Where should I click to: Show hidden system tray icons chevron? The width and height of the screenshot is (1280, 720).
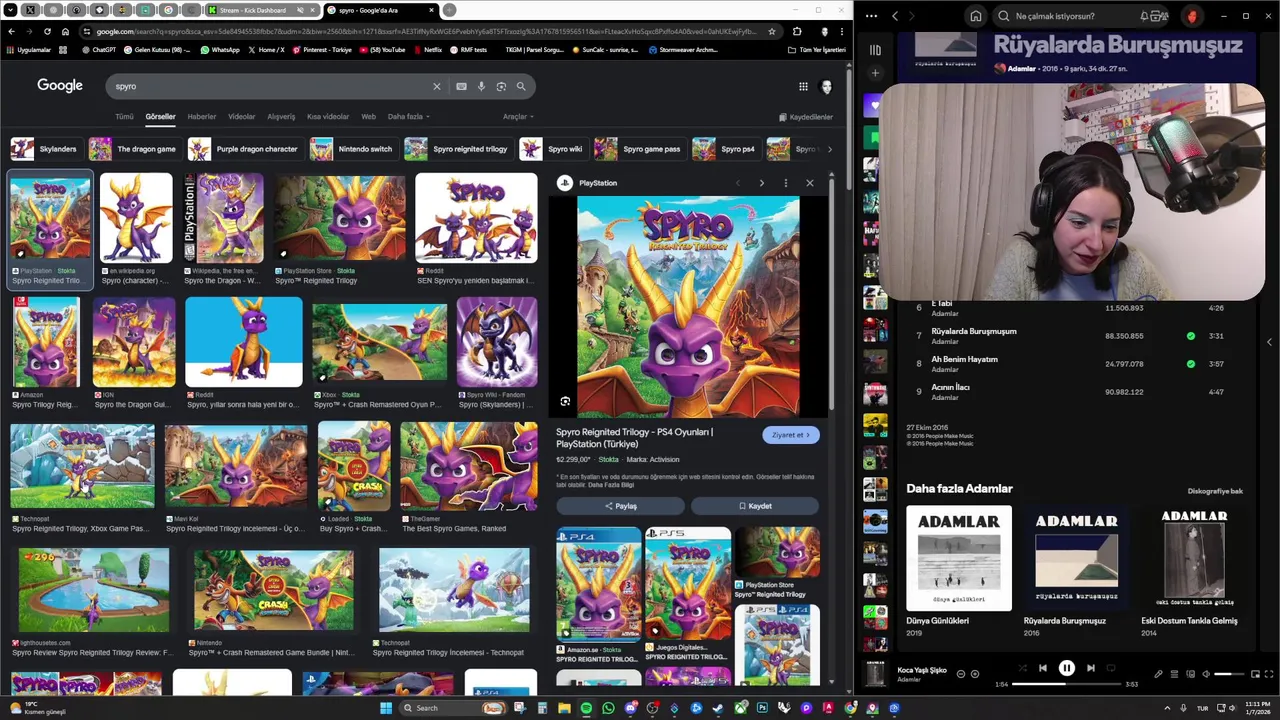coord(1166,708)
